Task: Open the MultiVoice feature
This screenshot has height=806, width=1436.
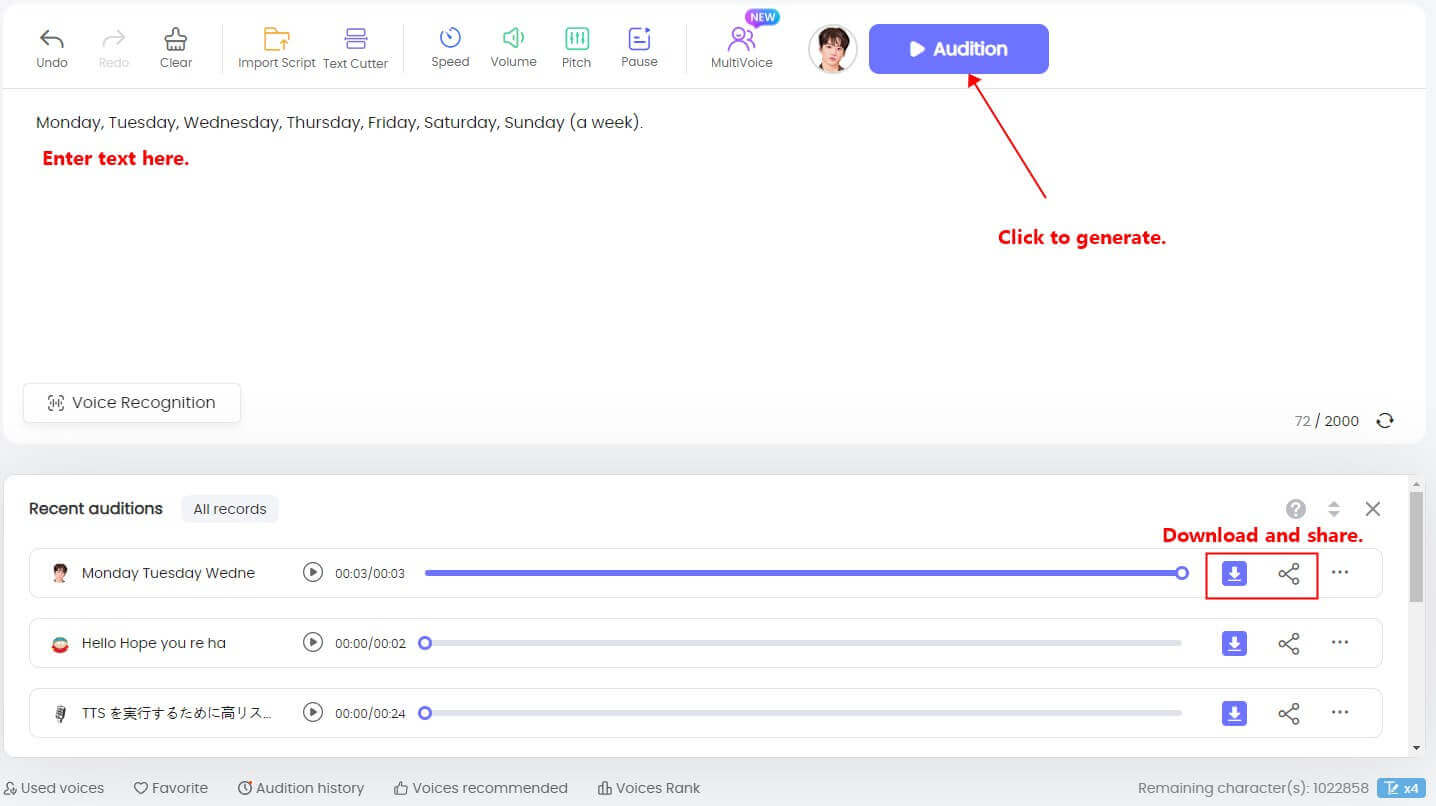Action: [742, 48]
